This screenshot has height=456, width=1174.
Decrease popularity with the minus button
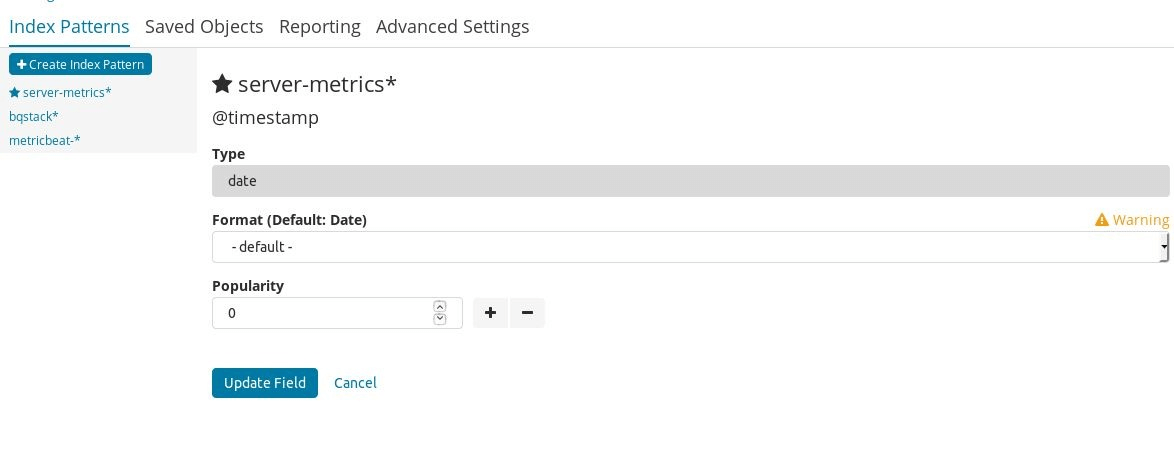pyautogui.click(x=527, y=313)
